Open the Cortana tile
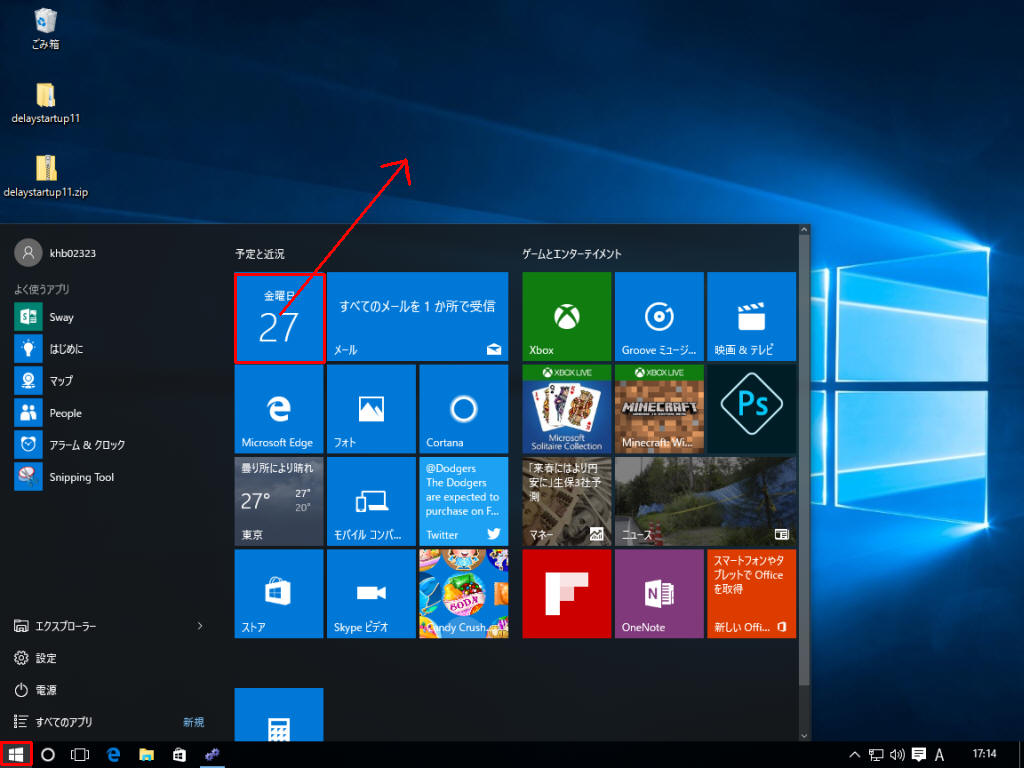The width and height of the screenshot is (1024, 768). [x=464, y=409]
